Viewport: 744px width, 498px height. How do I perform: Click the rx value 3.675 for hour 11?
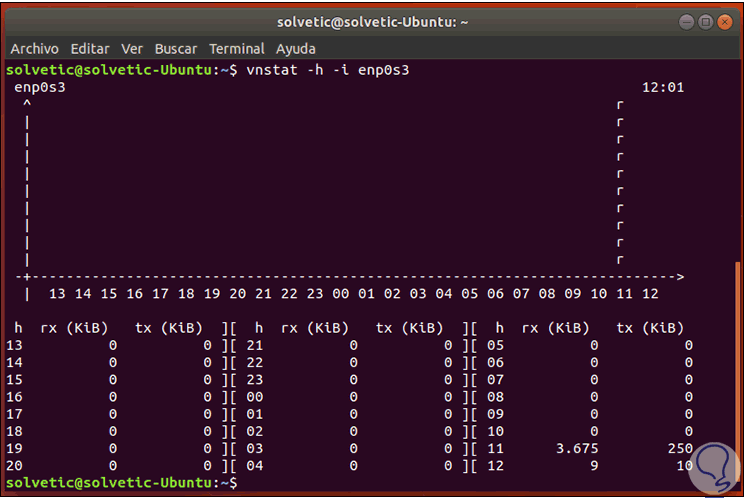(577, 448)
